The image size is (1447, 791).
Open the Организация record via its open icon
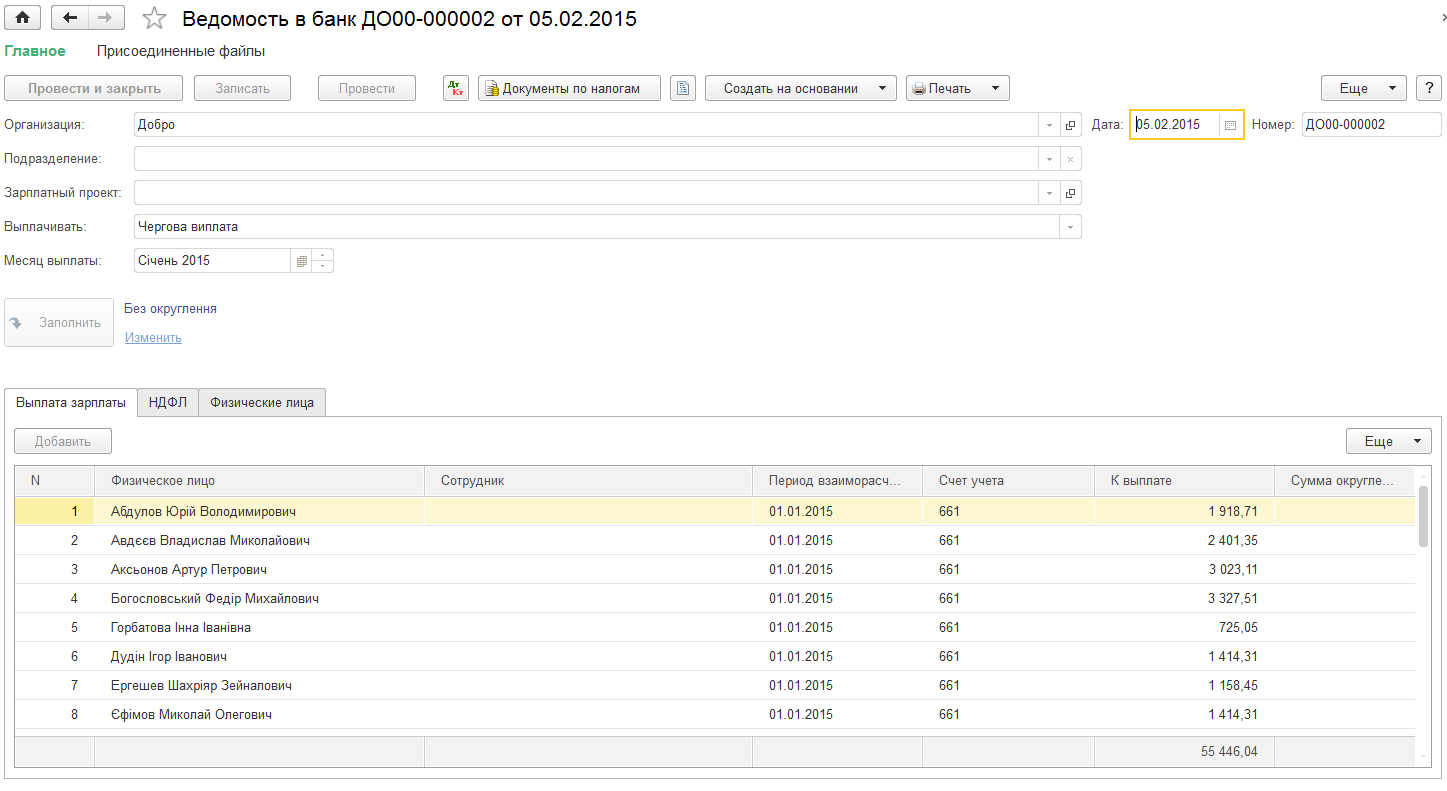pos(1070,125)
